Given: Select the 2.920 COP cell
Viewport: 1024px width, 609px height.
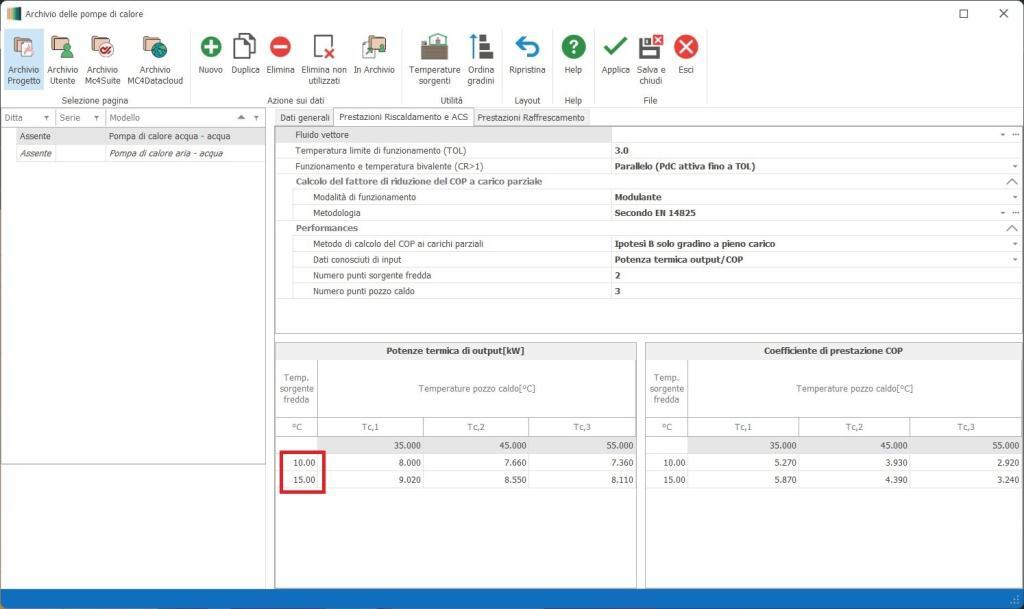Looking at the screenshot, I should click(x=966, y=463).
